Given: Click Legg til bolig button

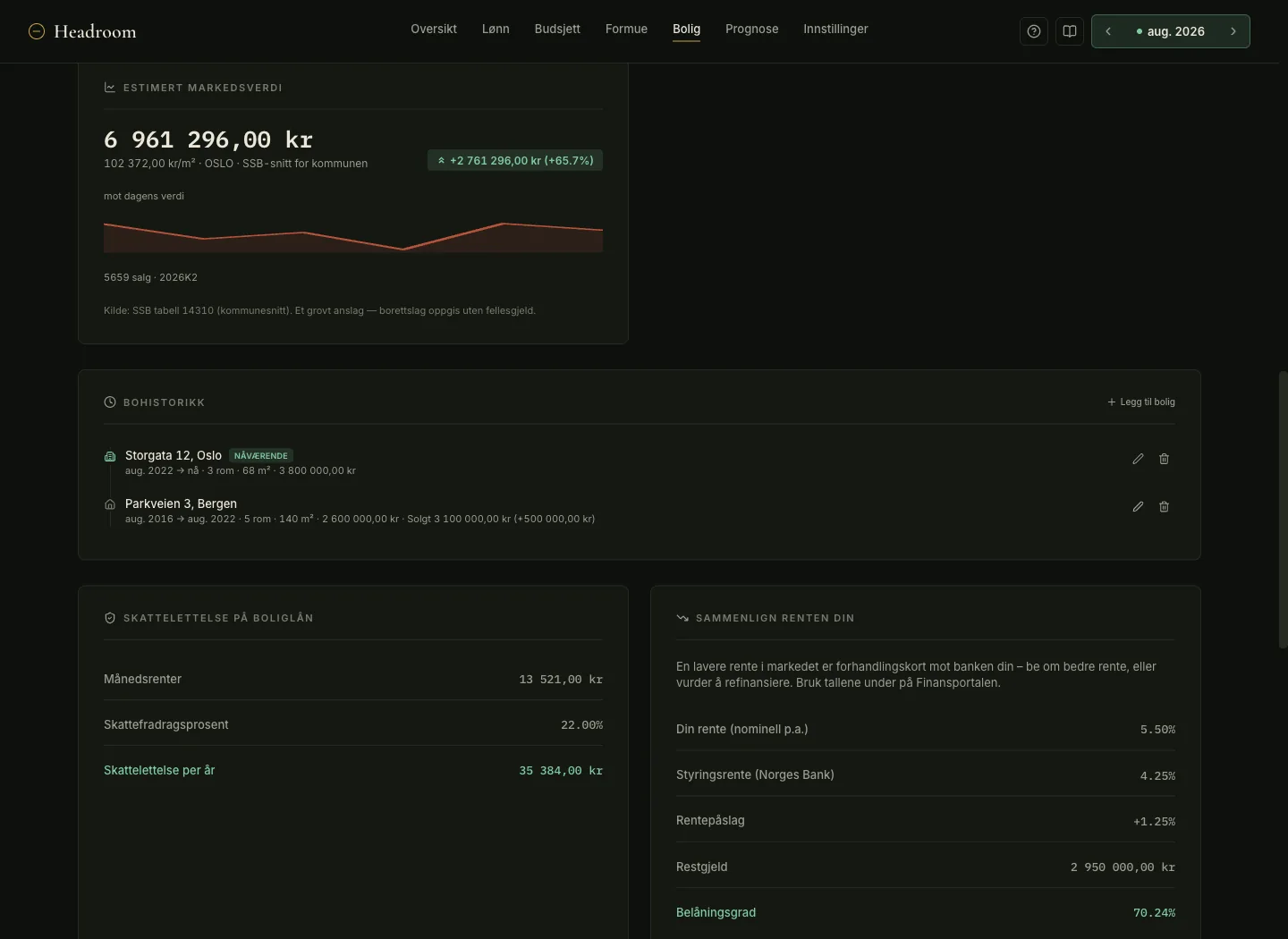Looking at the screenshot, I should coord(1141,402).
